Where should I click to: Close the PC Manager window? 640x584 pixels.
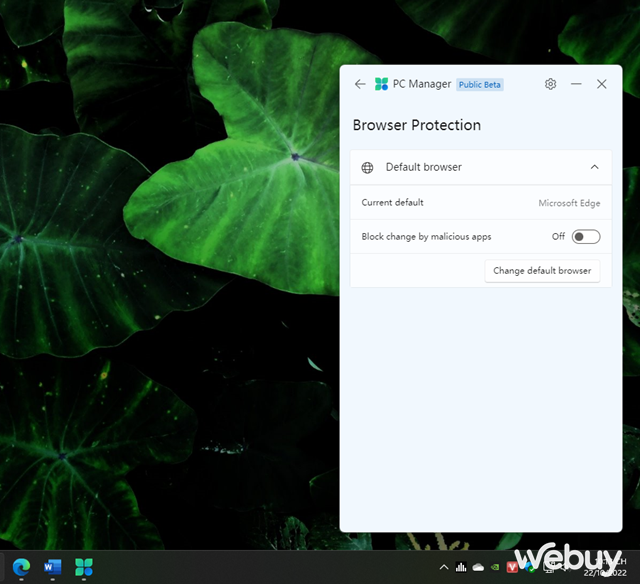tap(601, 84)
